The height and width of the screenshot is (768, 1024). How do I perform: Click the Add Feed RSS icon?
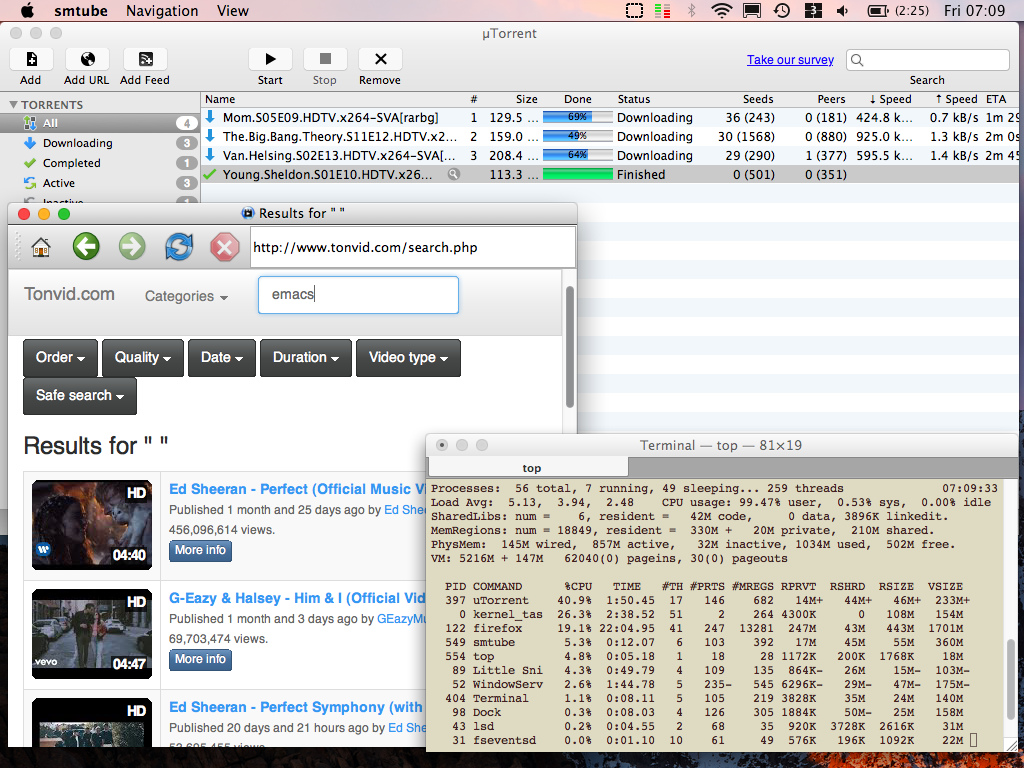tap(145, 59)
